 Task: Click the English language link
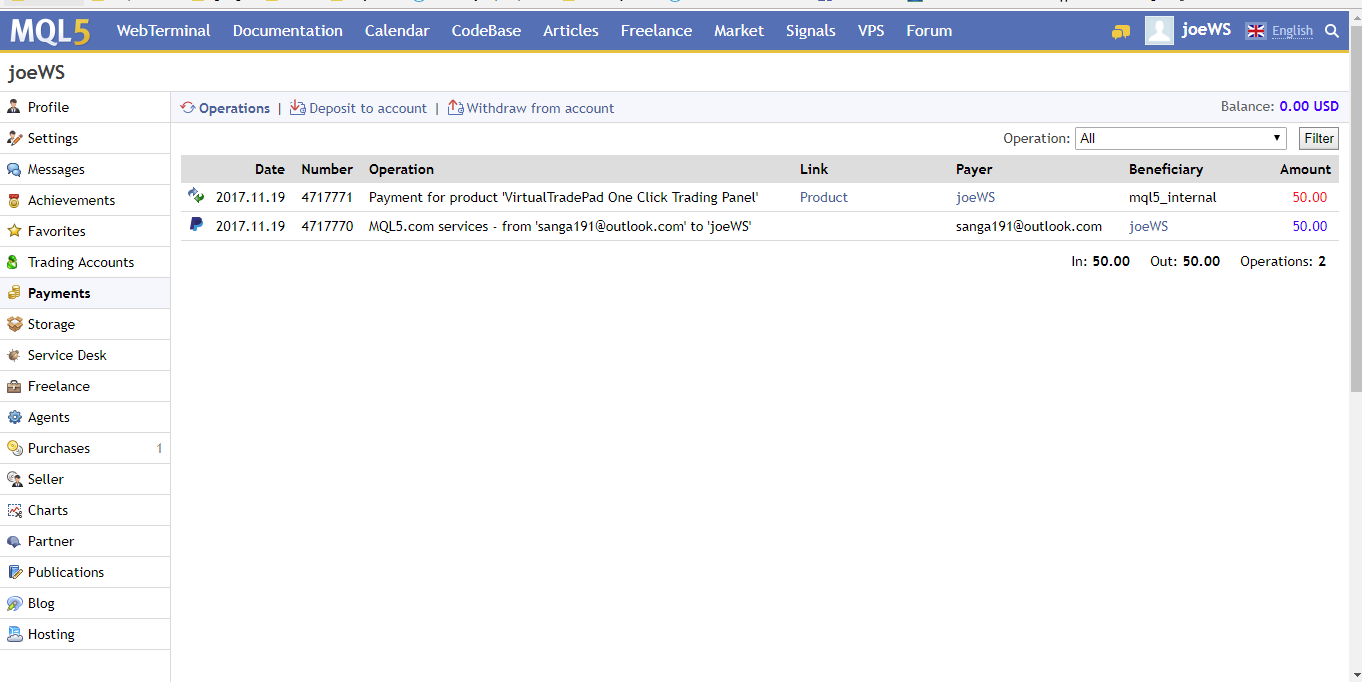(1292, 31)
